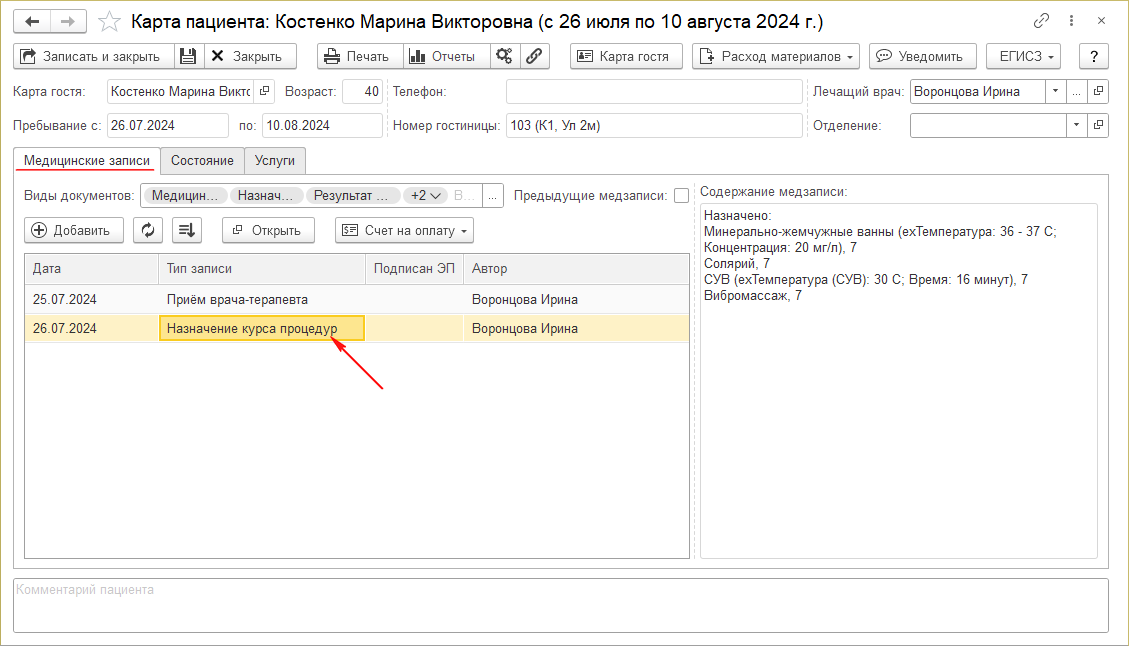Click the sort records icon
Image resolution: width=1129 pixels, height=646 pixels.
click(187, 230)
